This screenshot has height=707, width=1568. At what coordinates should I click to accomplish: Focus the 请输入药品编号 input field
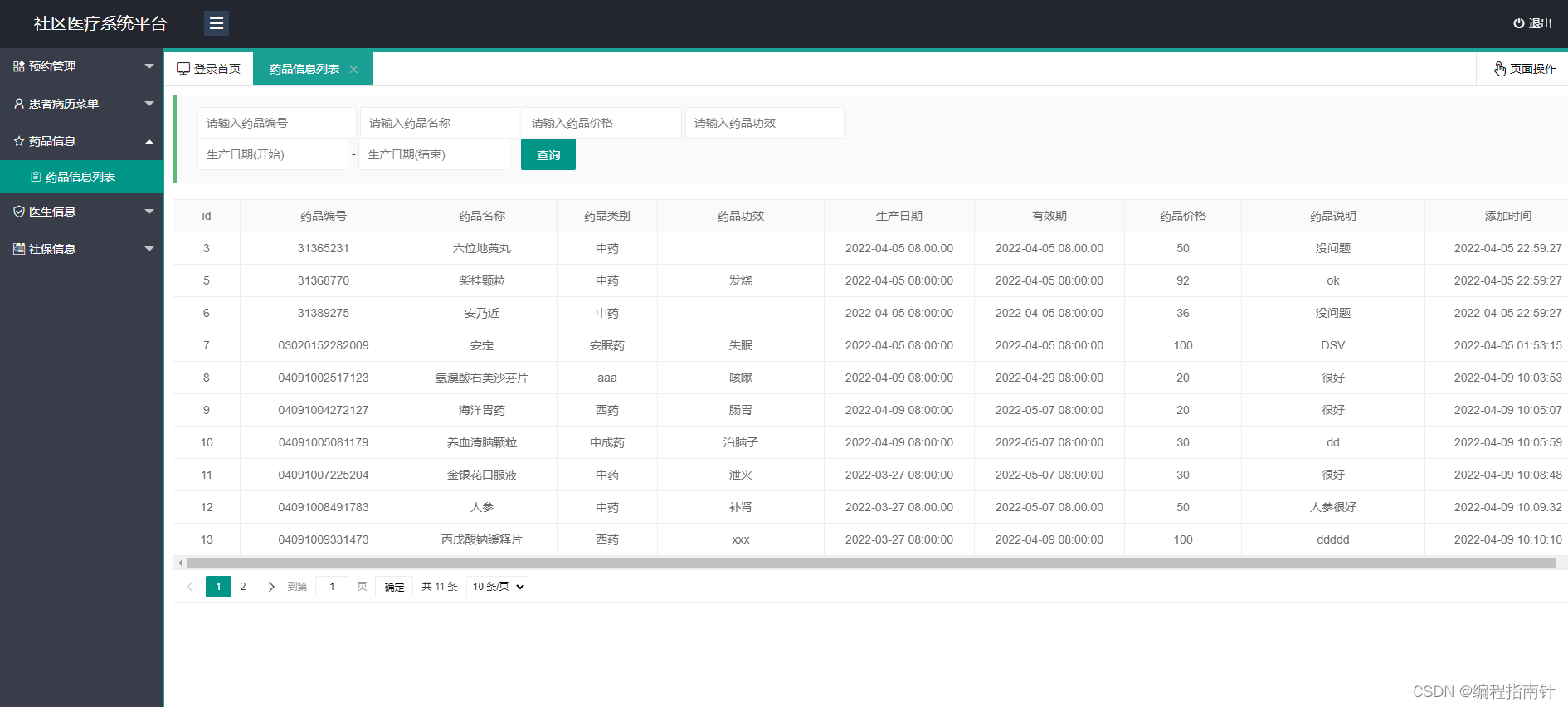coord(277,123)
